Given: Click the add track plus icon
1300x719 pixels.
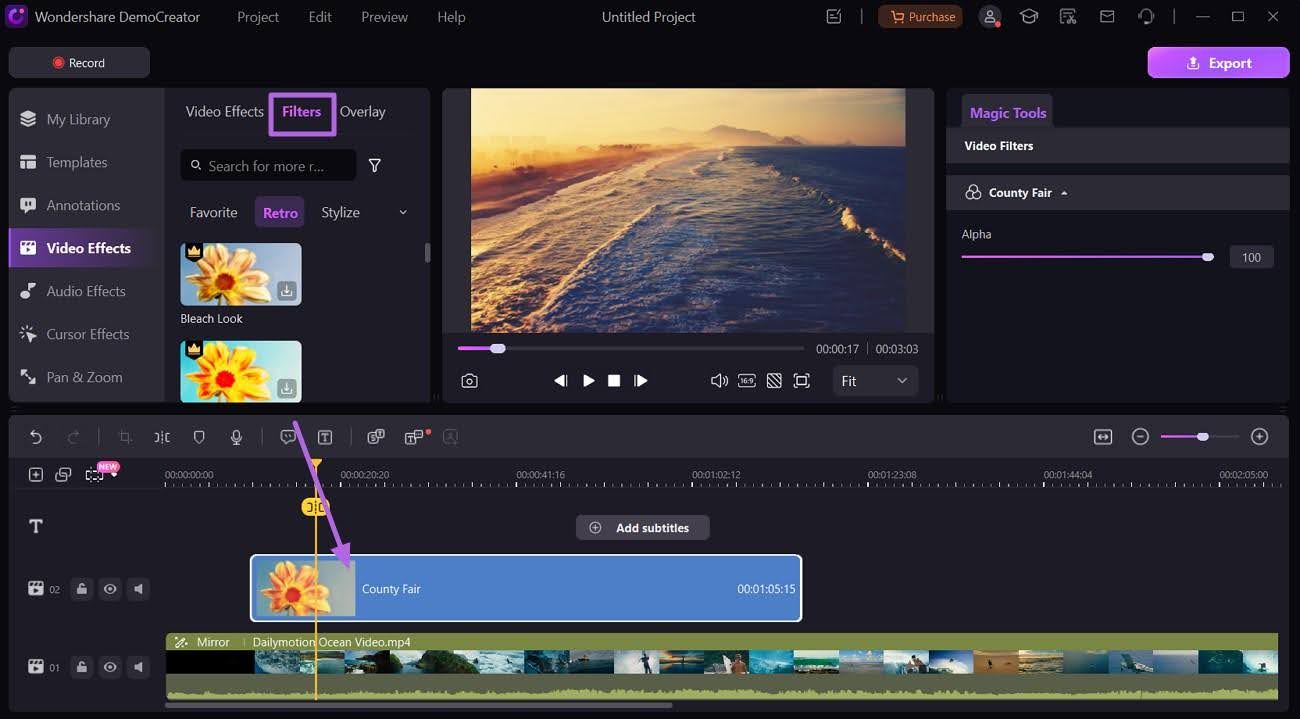Looking at the screenshot, I should coord(36,475).
